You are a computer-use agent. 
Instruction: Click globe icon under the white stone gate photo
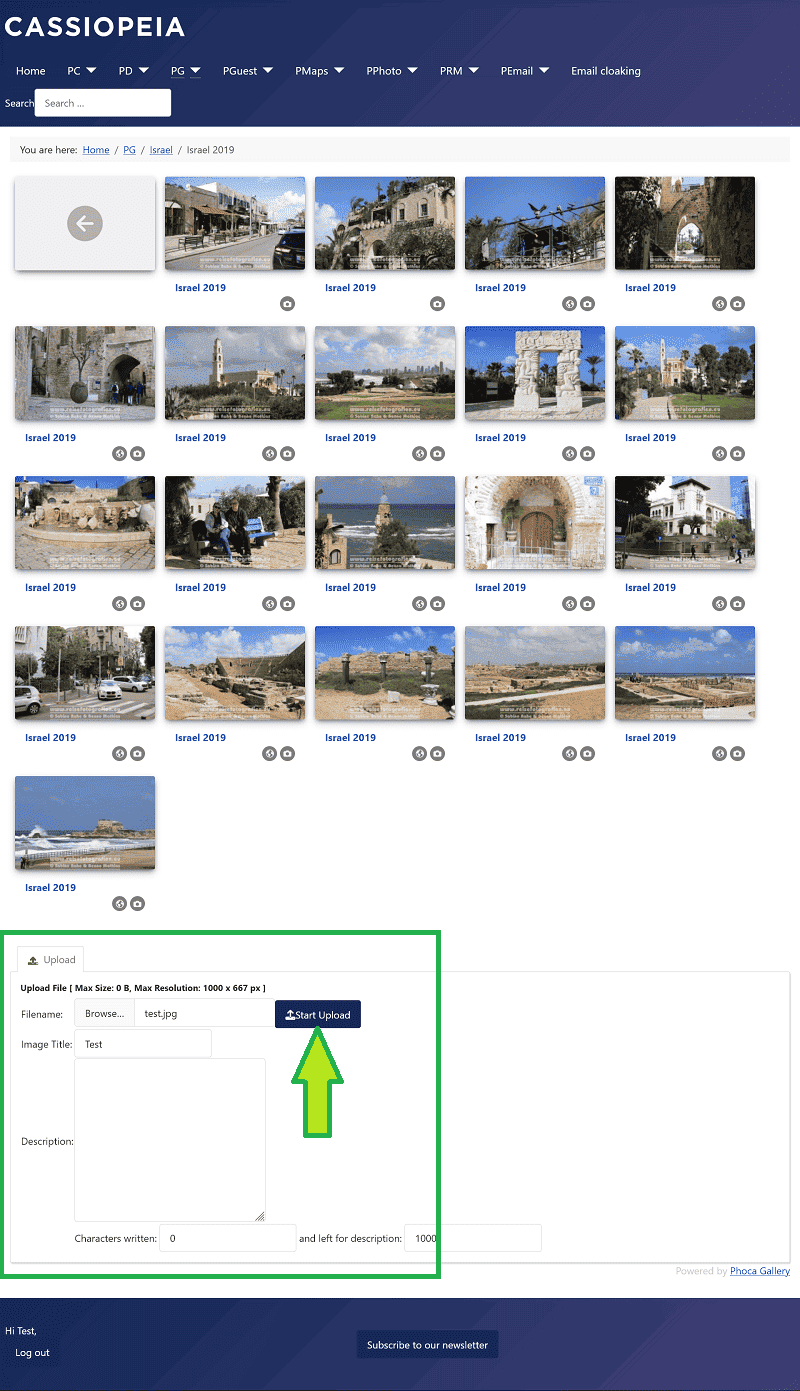[569, 454]
